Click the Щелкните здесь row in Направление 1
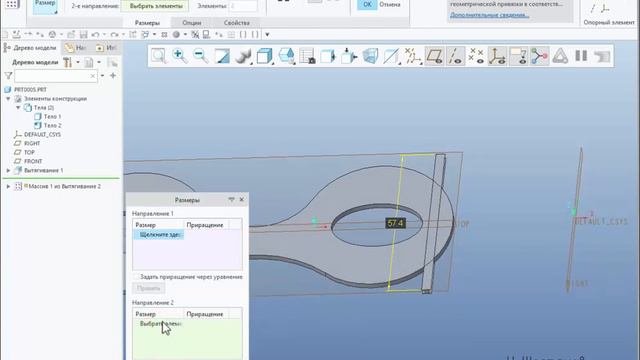The width and height of the screenshot is (640, 360). (159, 235)
